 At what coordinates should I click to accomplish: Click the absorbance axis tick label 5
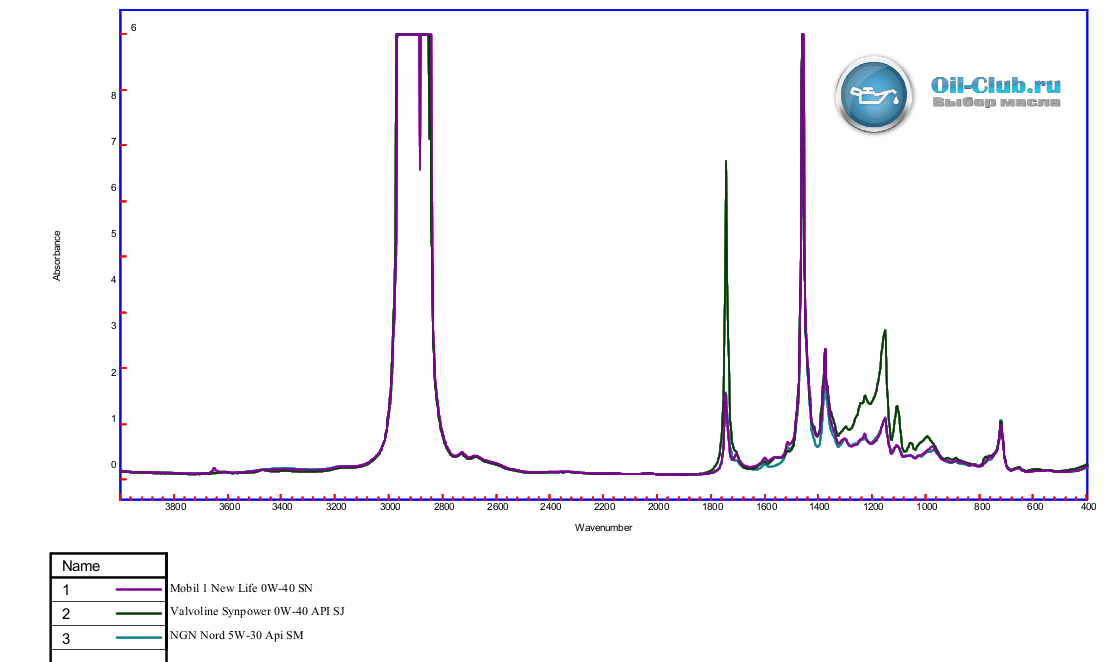click(114, 234)
